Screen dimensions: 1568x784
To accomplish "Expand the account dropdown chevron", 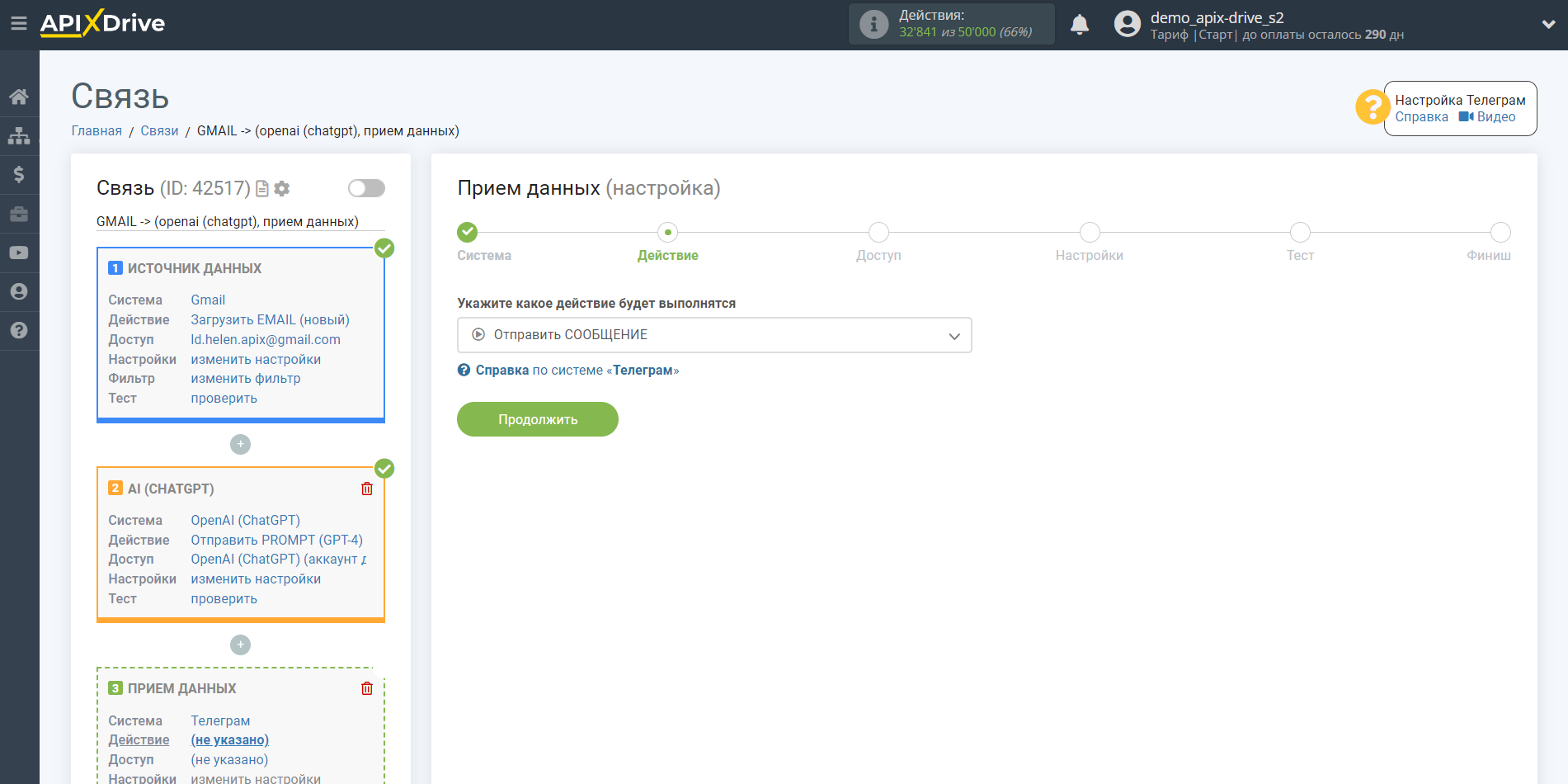I will pyautogui.click(x=1548, y=25).
